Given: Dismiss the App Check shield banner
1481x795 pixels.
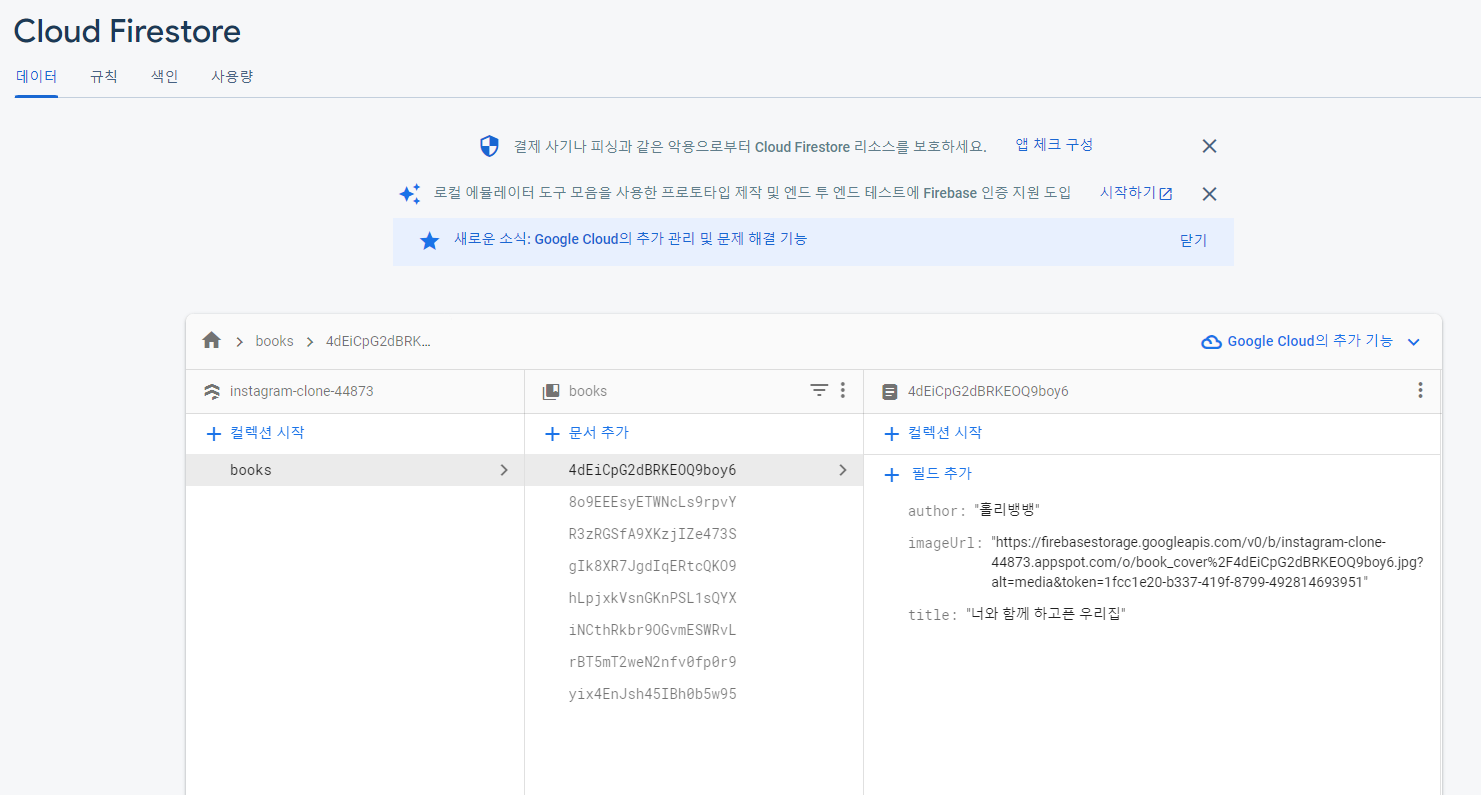Looking at the screenshot, I should [1209, 146].
